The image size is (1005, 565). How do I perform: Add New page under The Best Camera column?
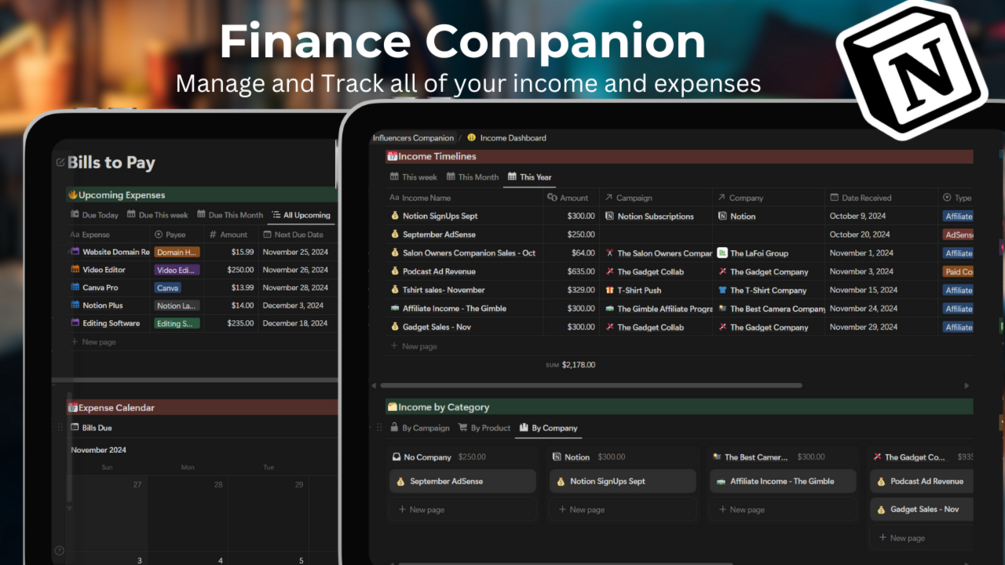pyautogui.click(x=783, y=510)
